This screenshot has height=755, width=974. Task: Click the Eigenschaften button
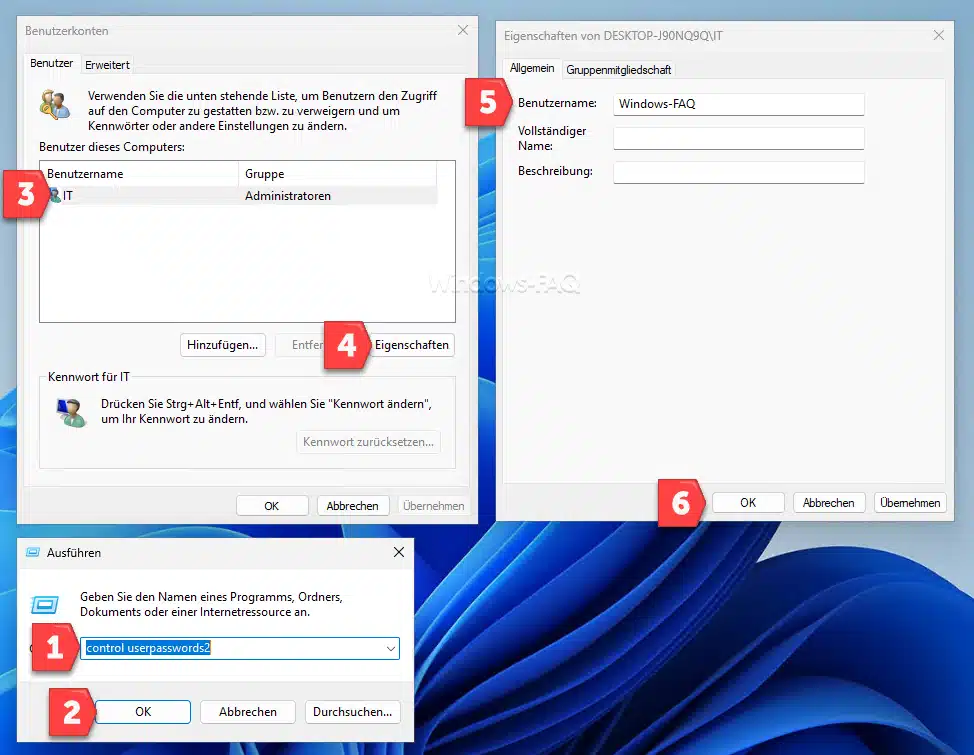(x=411, y=345)
